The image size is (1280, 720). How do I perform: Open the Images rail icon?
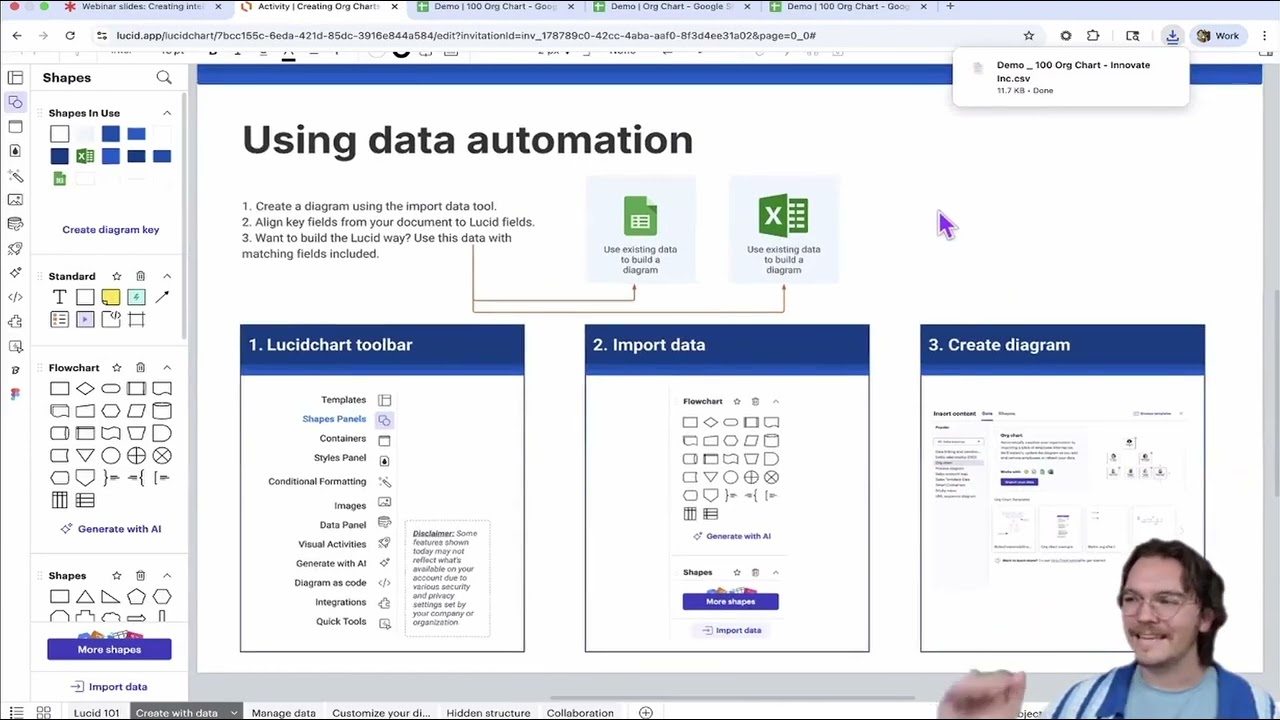pos(15,199)
